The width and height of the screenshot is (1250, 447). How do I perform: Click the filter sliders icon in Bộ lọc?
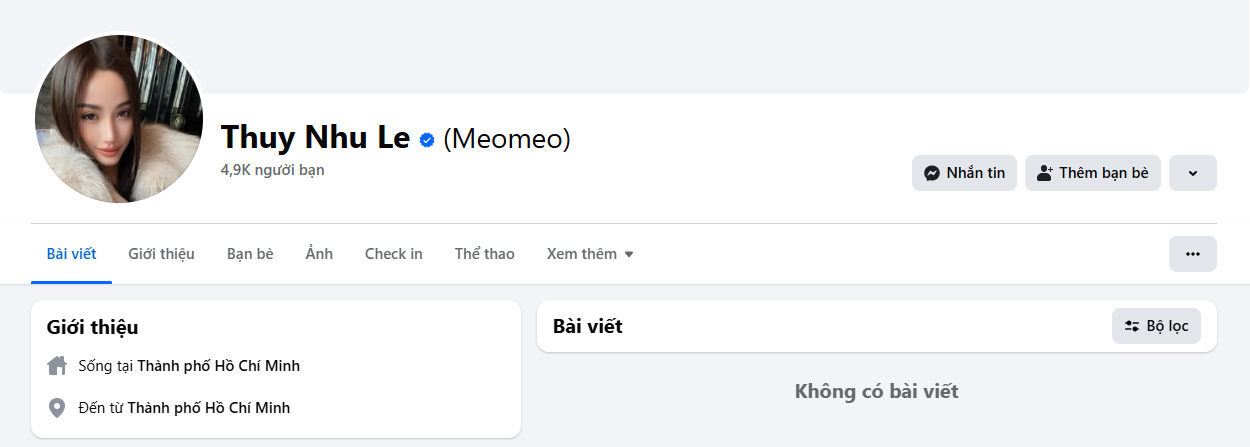point(1132,326)
